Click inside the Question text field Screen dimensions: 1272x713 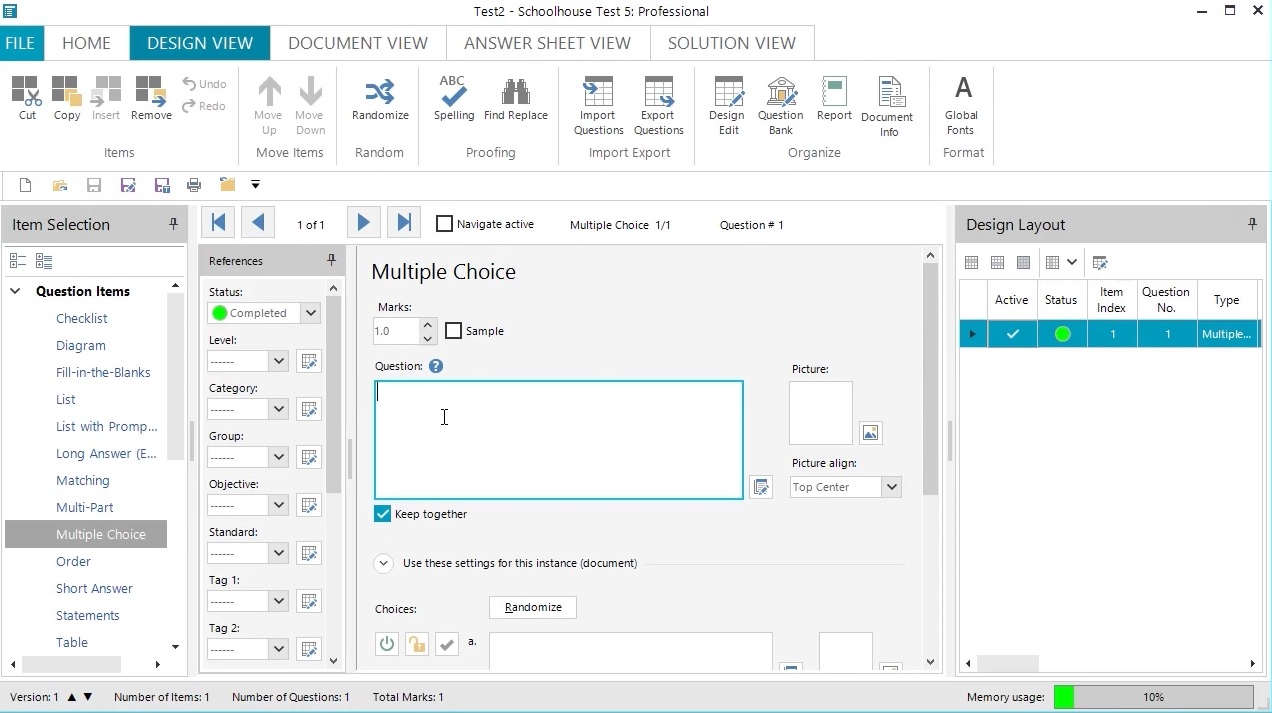558,440
